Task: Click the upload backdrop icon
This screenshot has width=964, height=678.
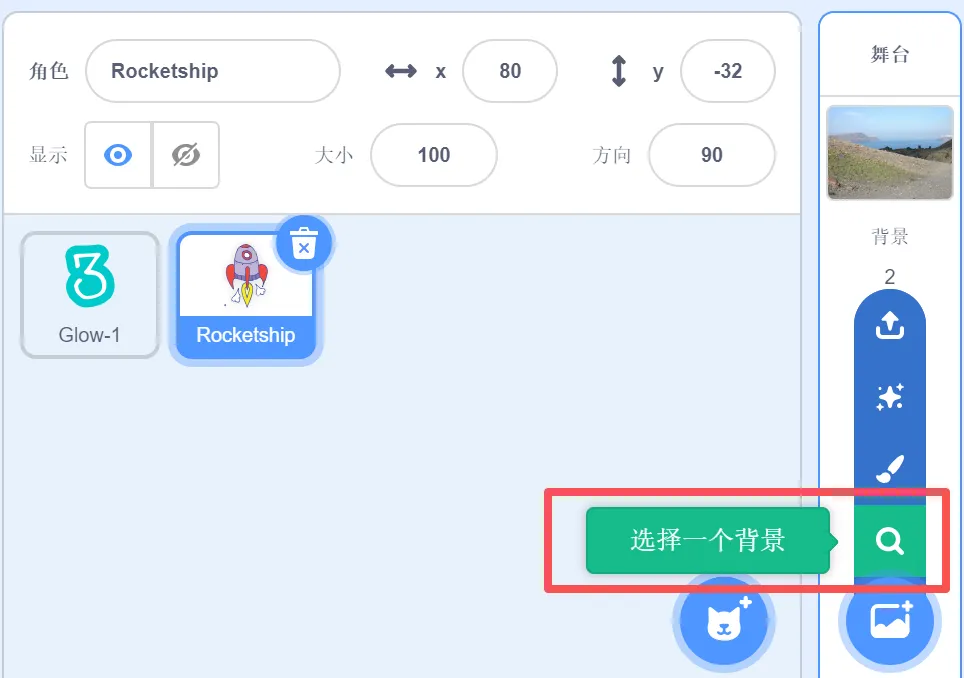Action: click(890, 325)
